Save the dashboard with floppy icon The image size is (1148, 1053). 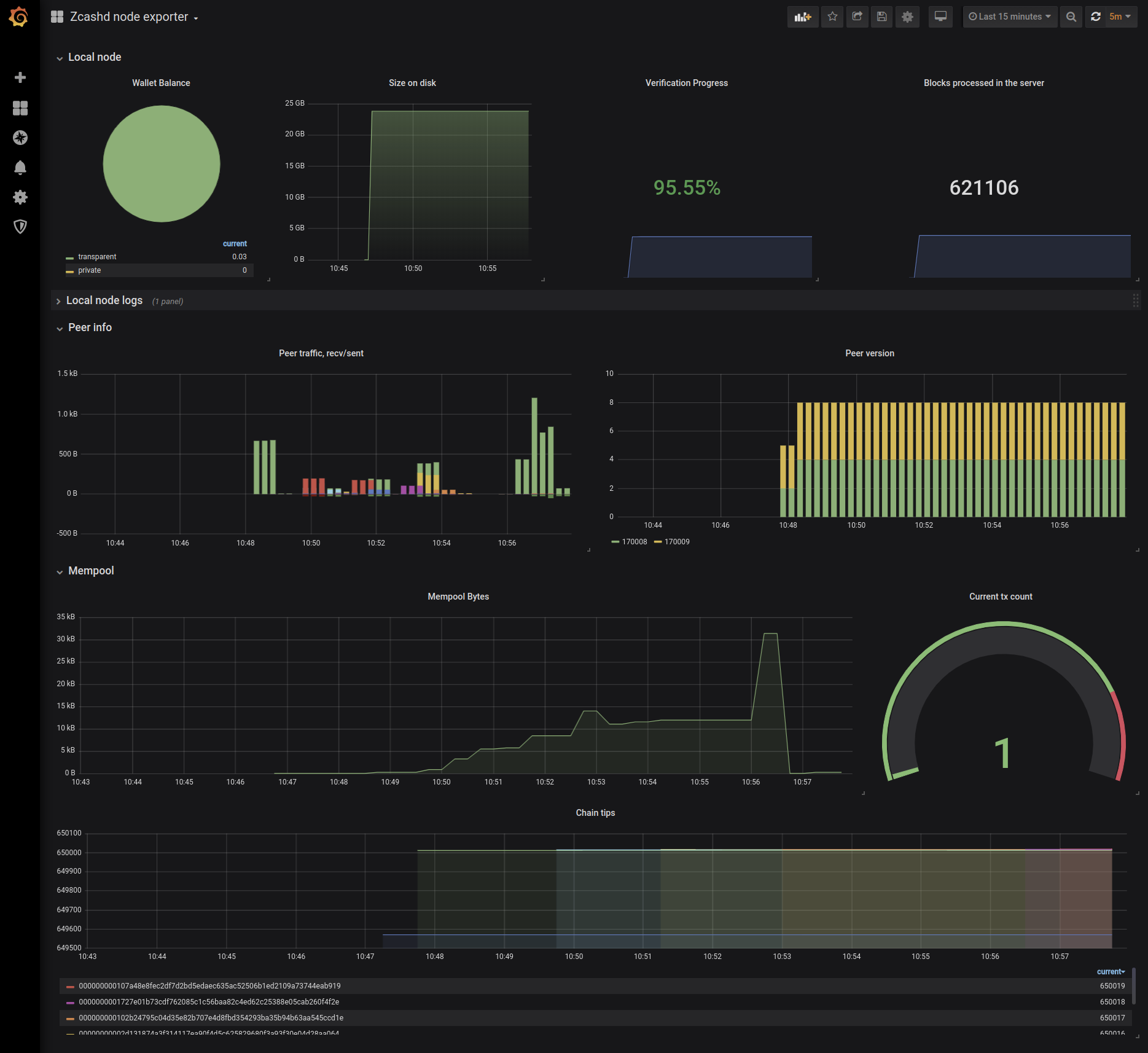tap(881, 17)
